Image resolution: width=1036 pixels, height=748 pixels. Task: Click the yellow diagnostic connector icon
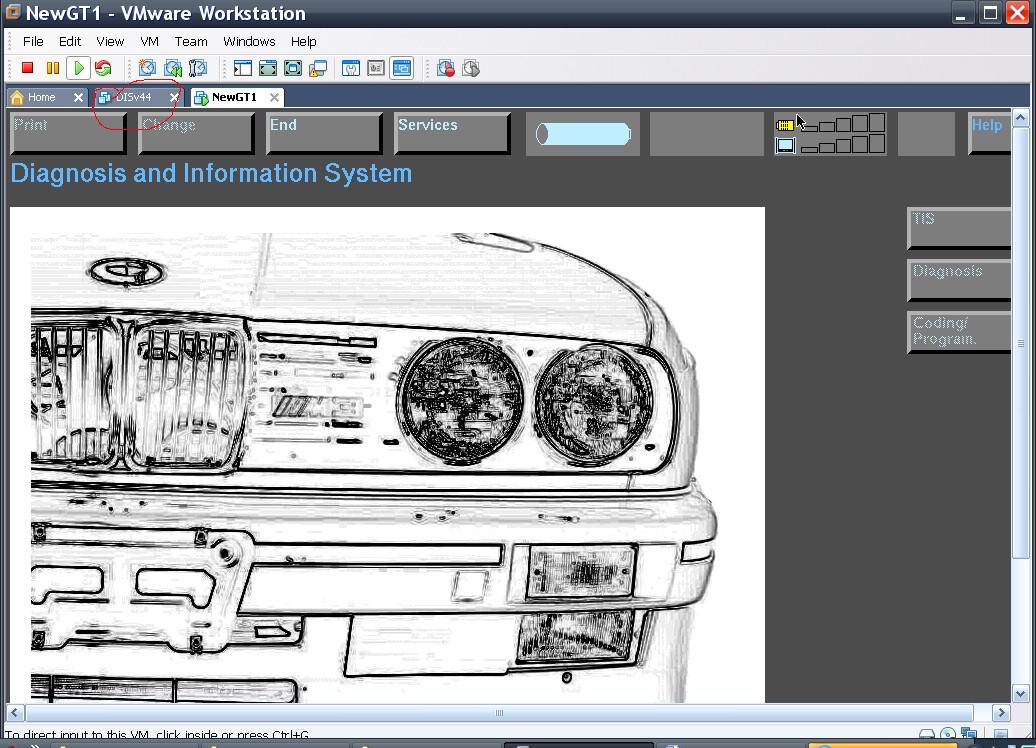(784, 125)
